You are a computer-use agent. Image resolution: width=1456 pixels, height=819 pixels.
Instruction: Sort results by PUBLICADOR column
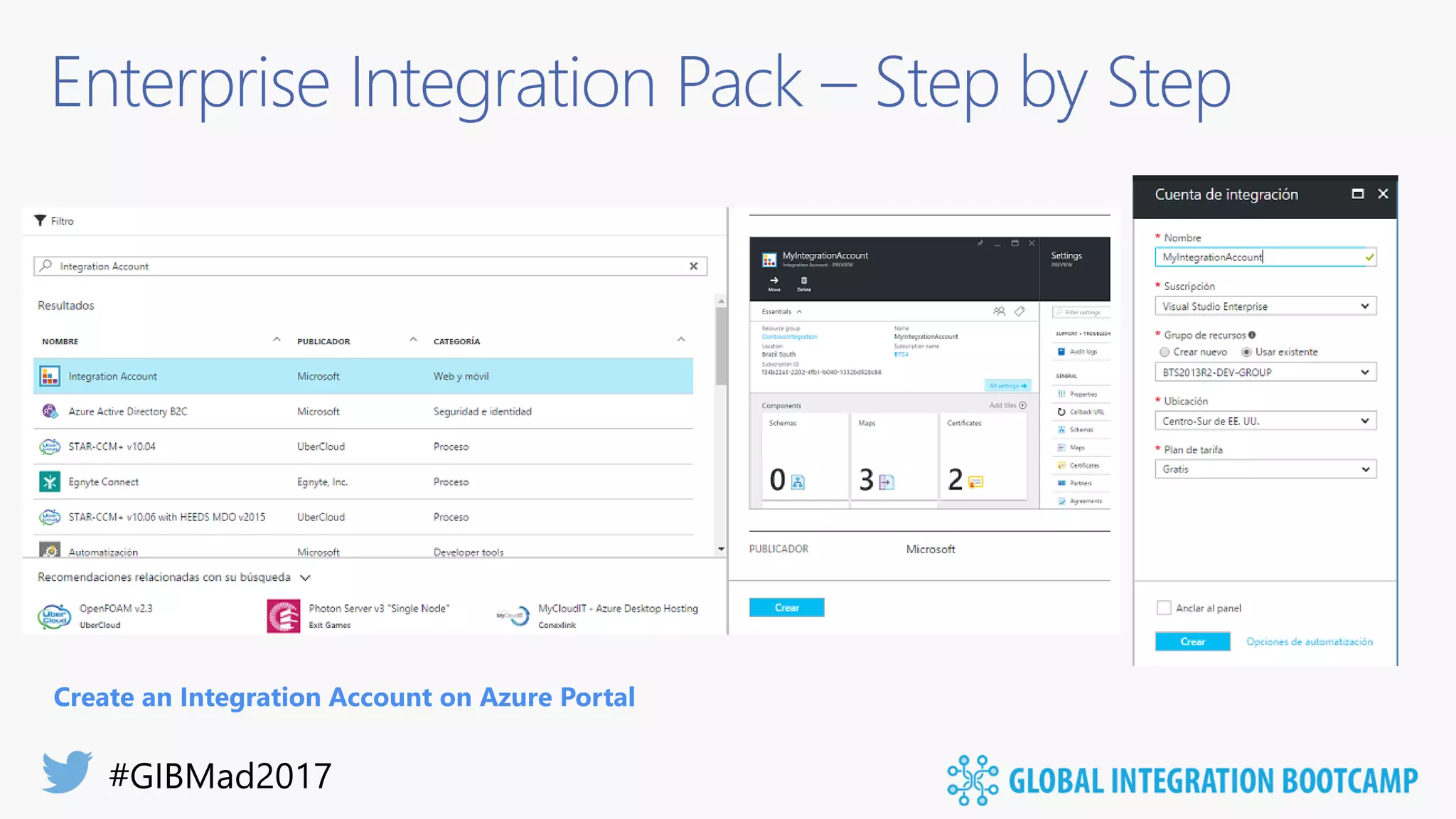323,341
